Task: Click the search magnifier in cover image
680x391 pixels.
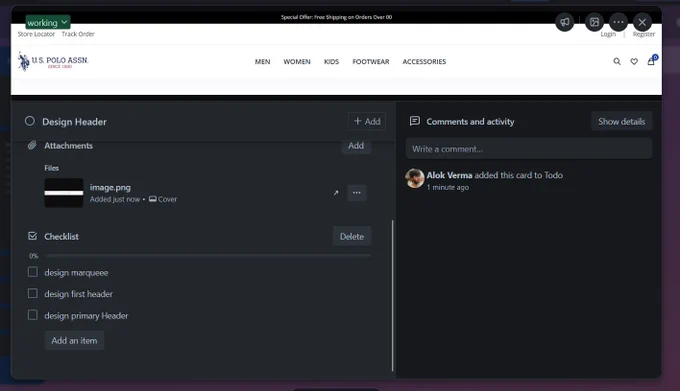Action: 617,62
